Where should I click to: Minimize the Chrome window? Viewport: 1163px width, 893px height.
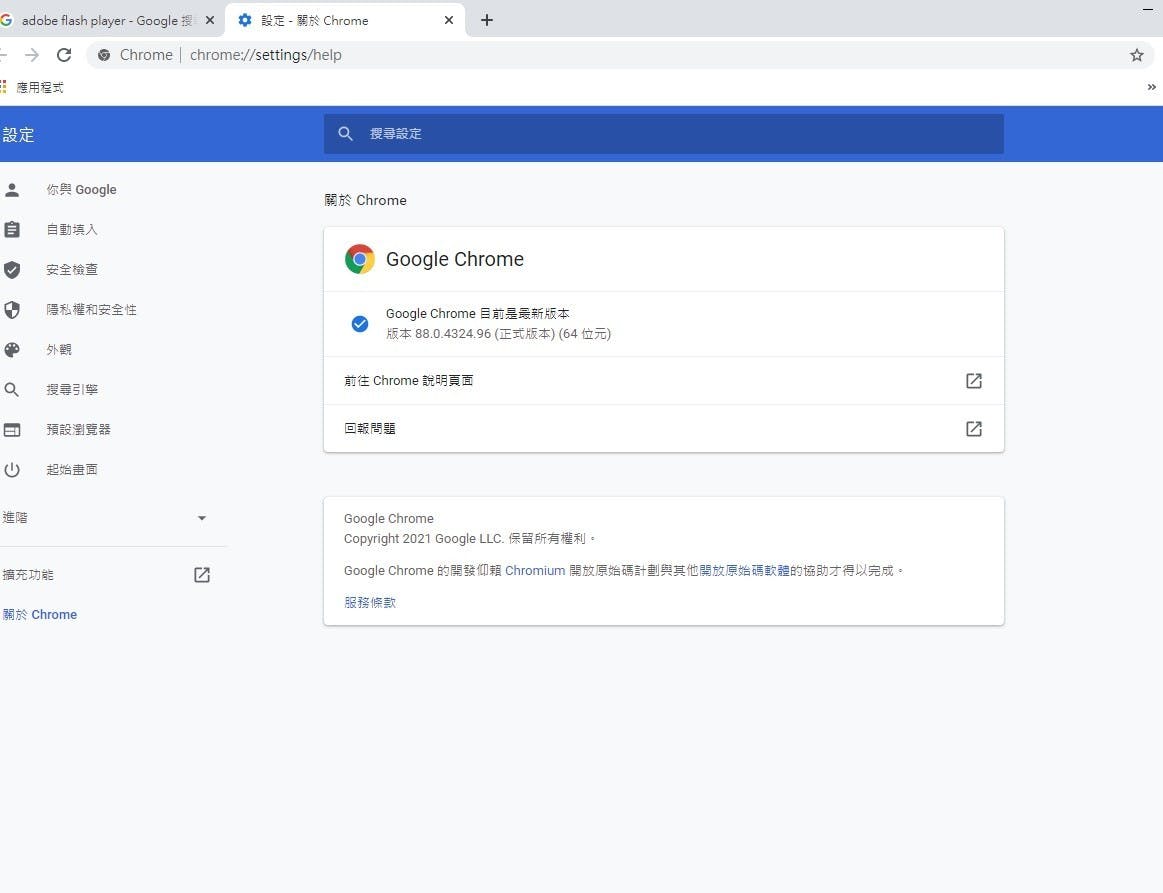(x=1148, y=9)
